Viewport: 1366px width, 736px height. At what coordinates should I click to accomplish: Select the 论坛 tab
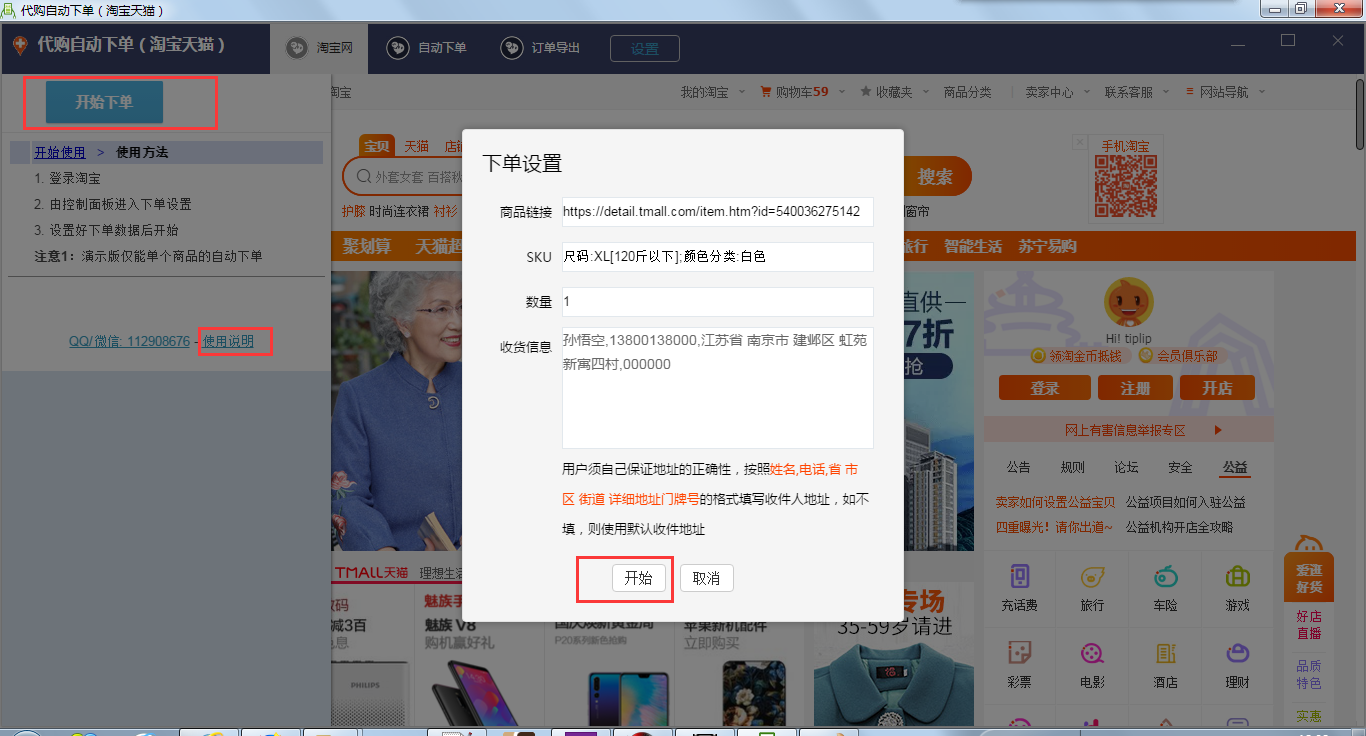[1126, 467]
